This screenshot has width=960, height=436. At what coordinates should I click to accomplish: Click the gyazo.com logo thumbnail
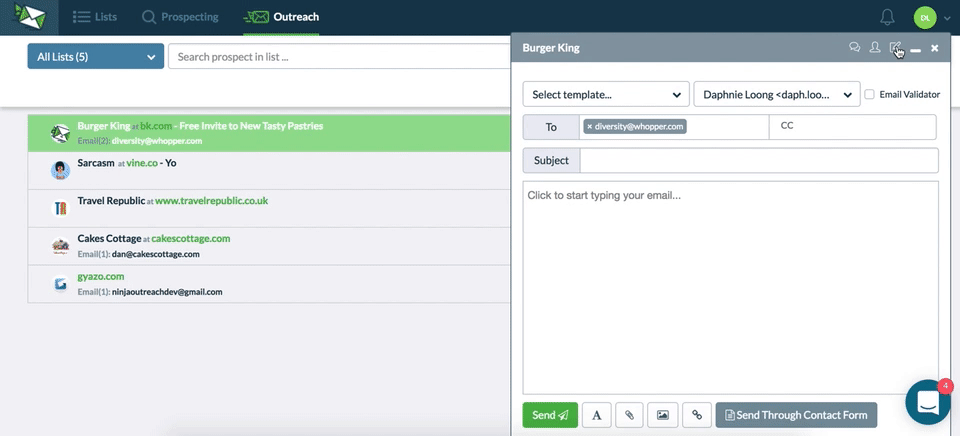[x=60, y=284]
